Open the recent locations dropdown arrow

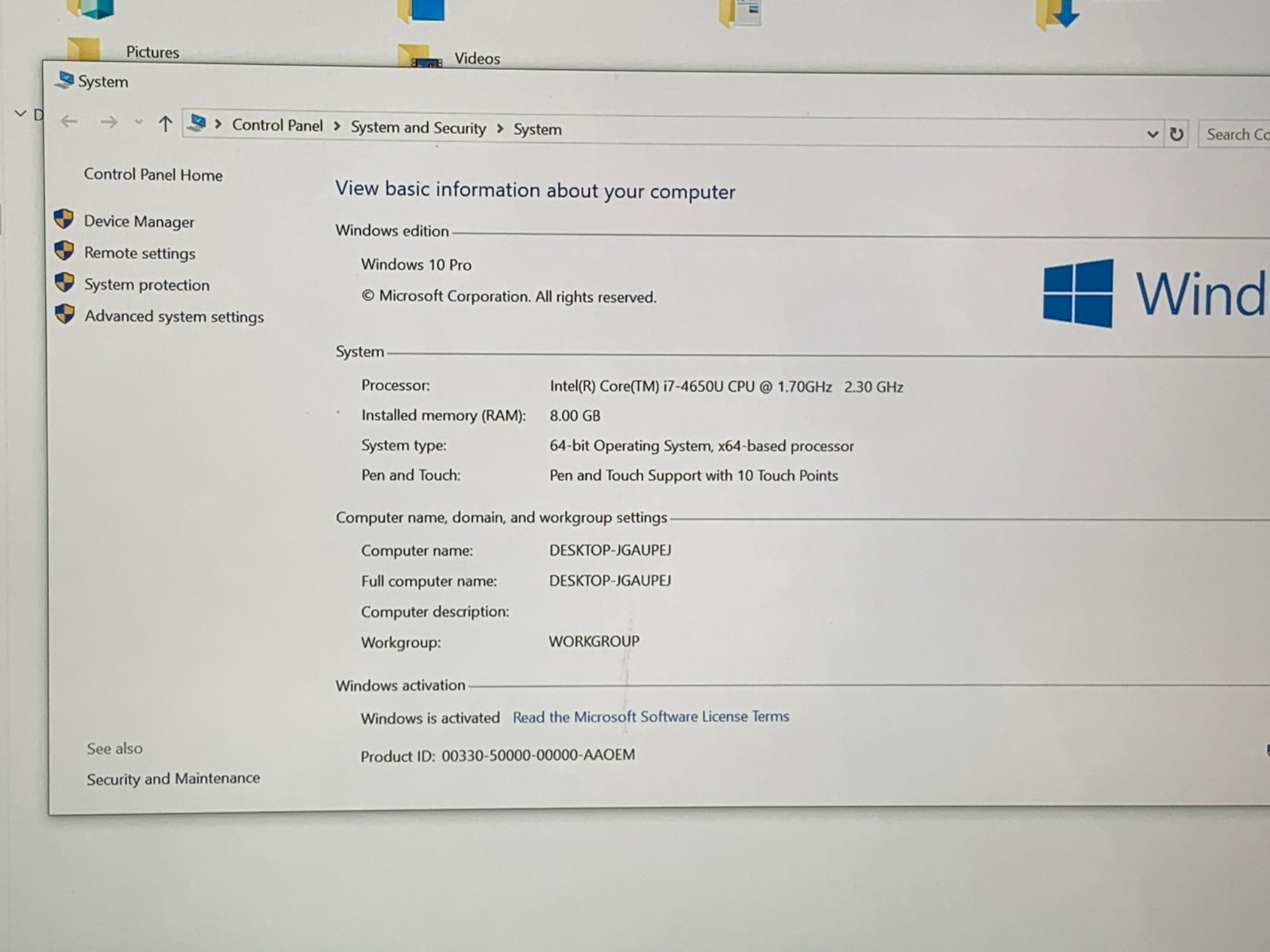139,122
